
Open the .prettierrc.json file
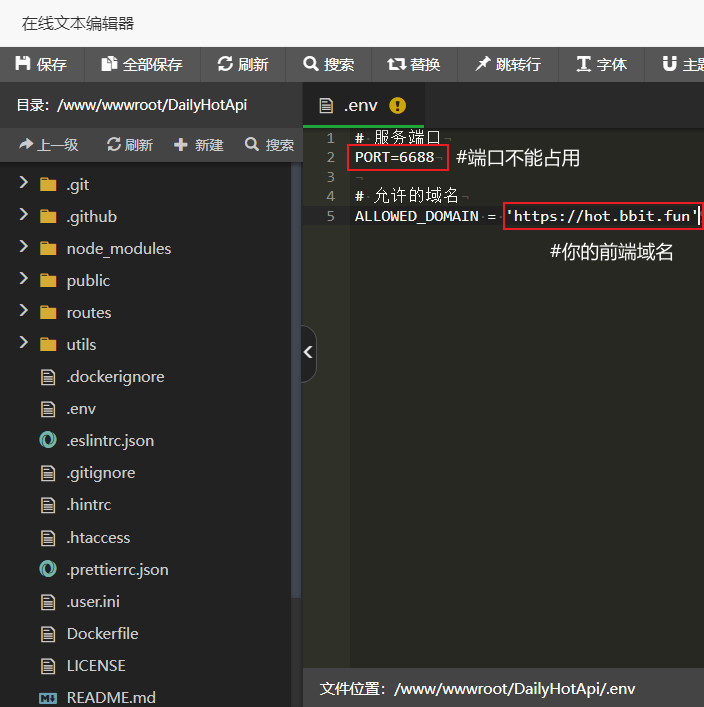coord(118,570)
